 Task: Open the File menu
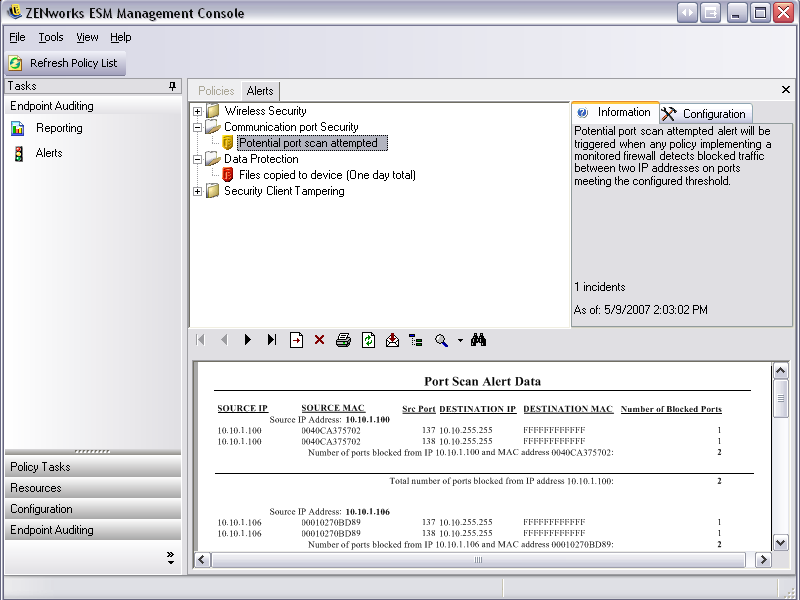pyautogui.click(x=17, y=37)
